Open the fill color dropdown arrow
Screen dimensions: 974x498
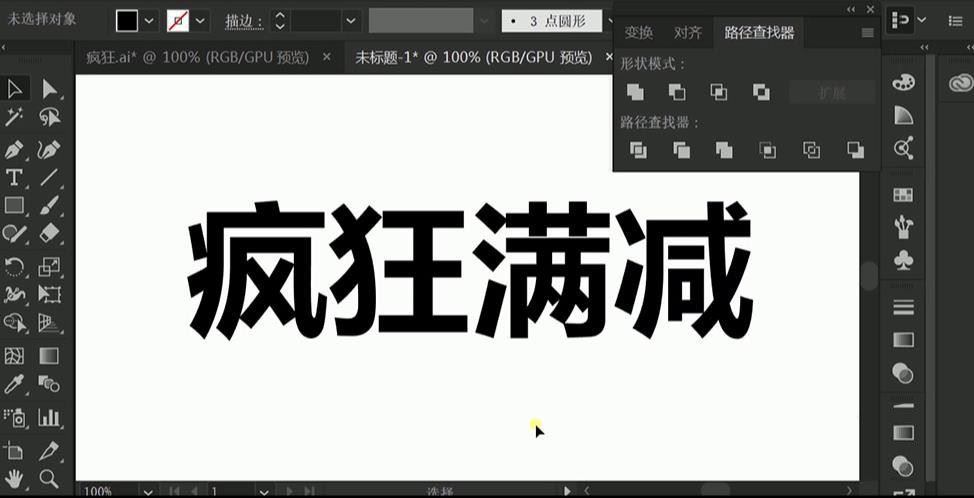[149, 21]
